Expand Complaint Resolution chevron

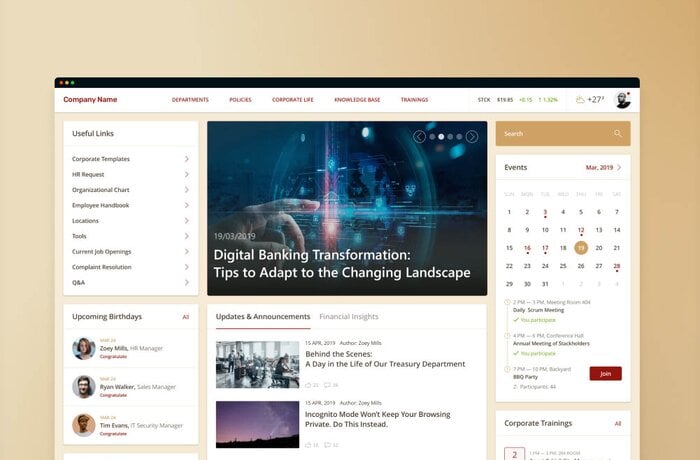[x=187, y=267]
